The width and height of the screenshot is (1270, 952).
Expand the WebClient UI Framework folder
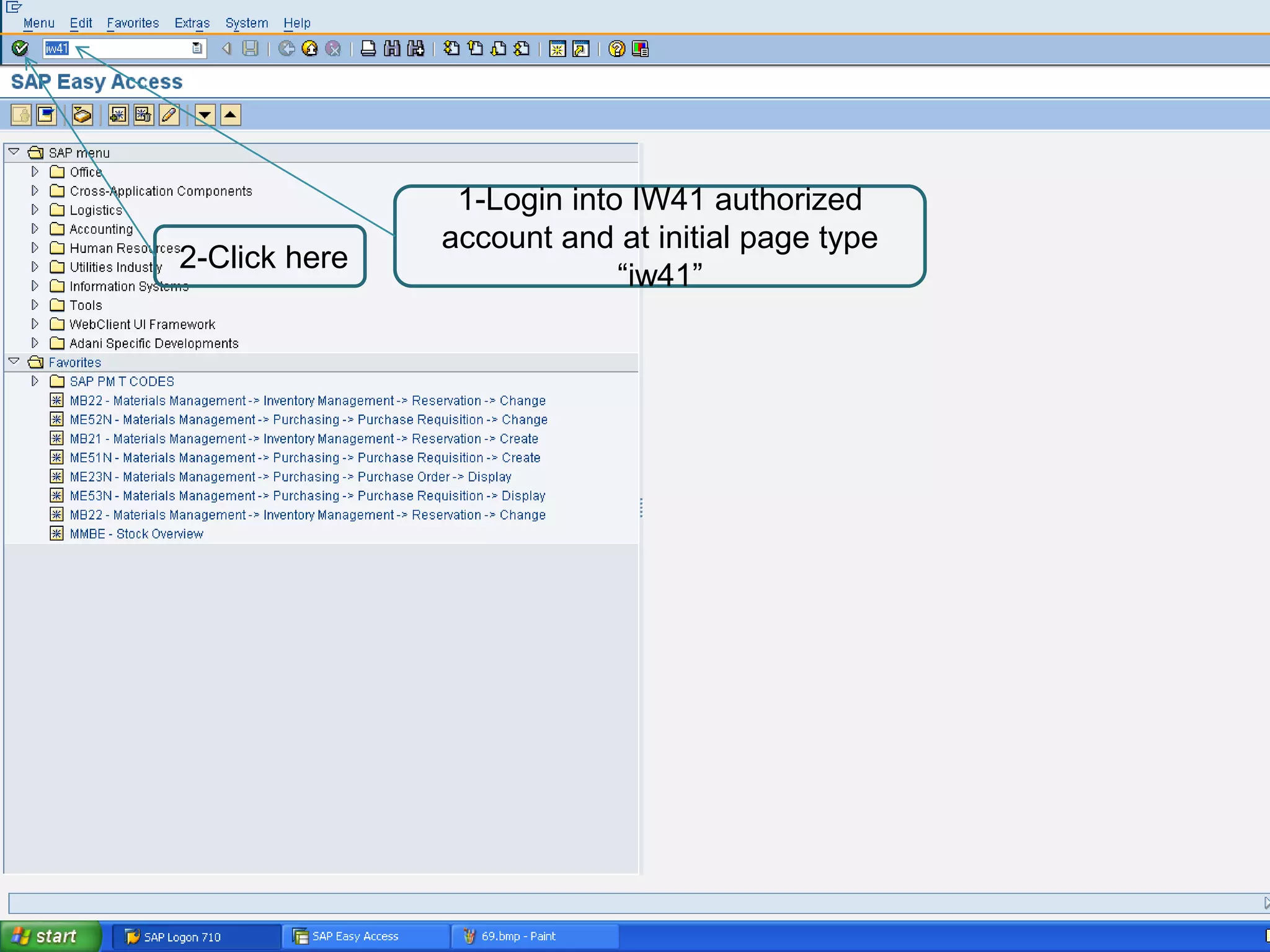click(x=35, y=324)
